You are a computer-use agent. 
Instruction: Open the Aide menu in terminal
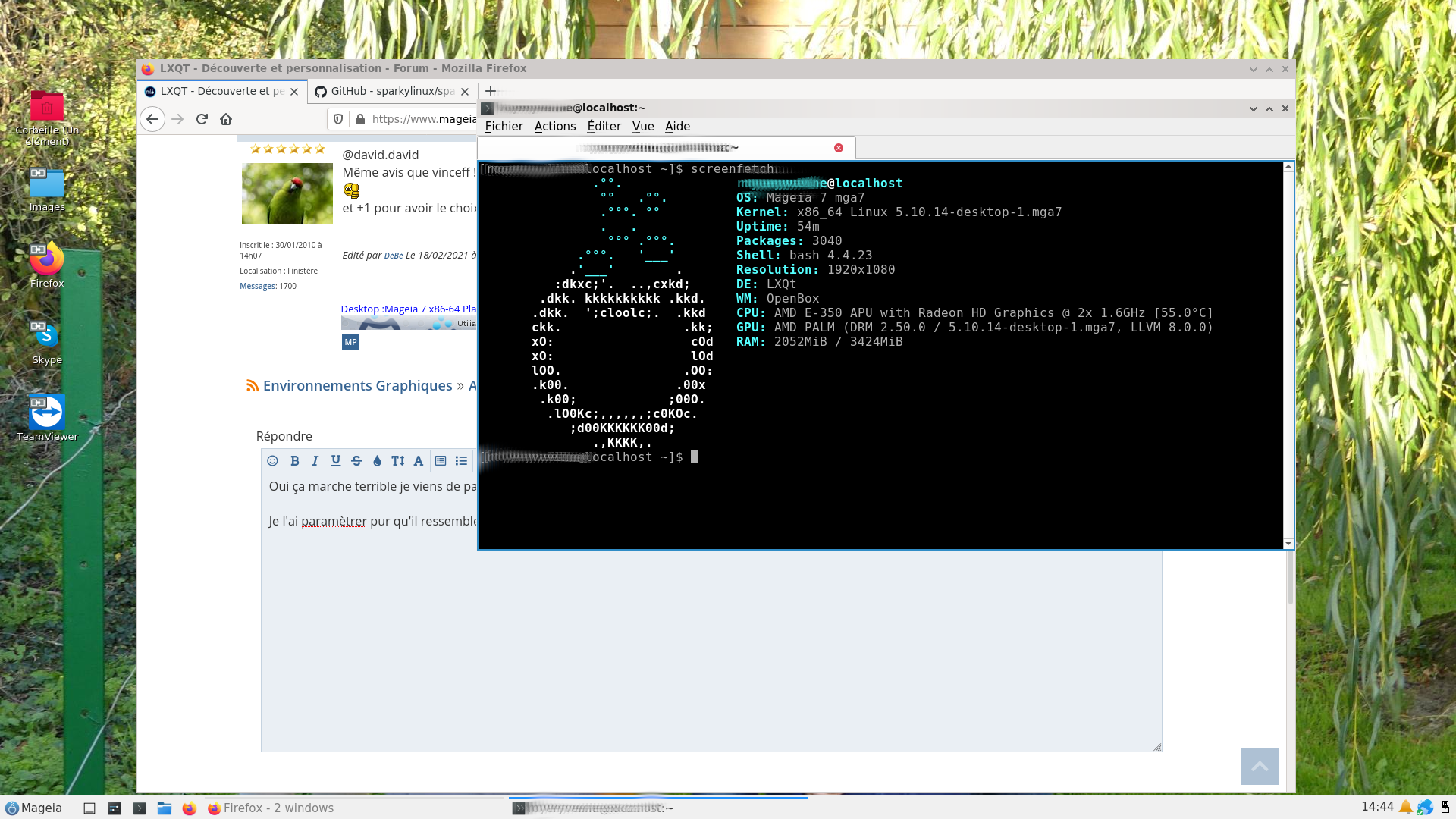tap(677, 127)
